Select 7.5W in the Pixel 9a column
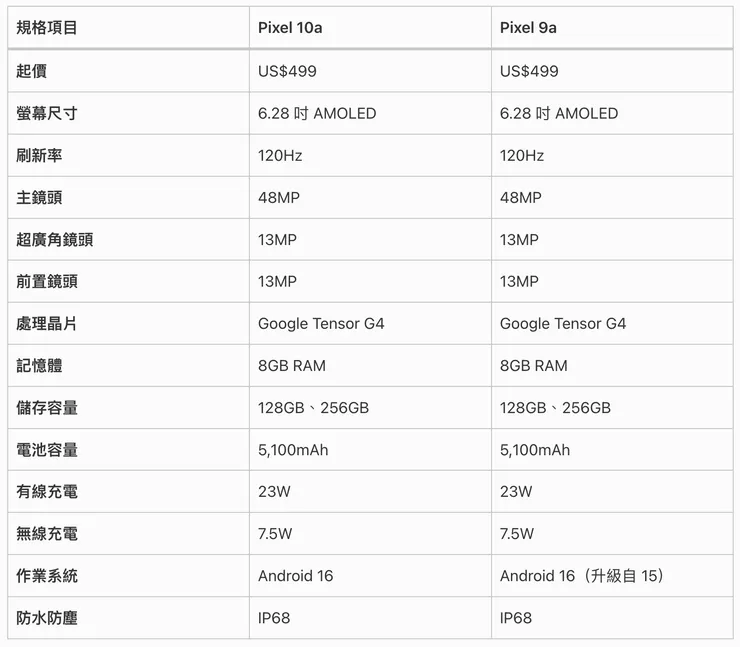Screen dimensions: 740x647 tap(517, 533)
